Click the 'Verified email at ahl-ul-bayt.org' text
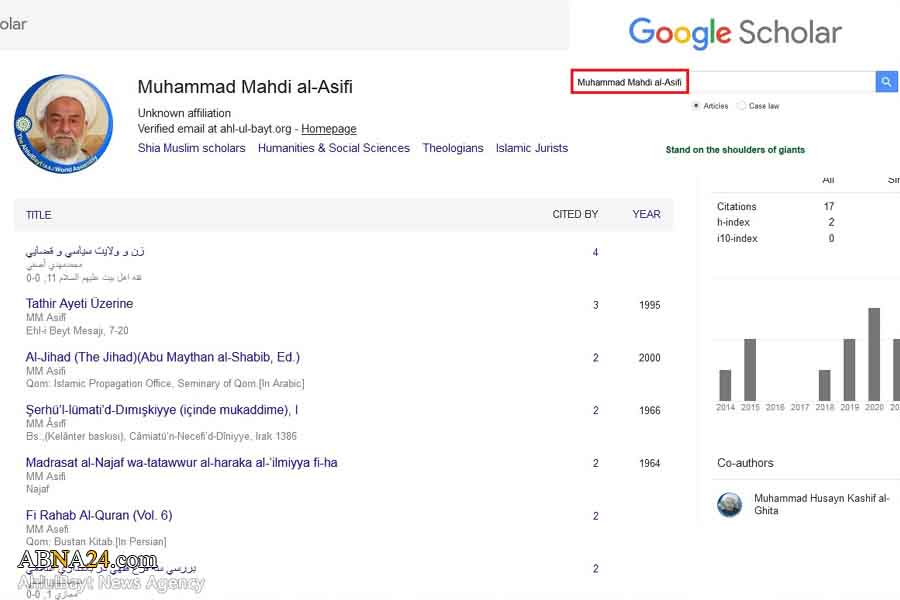900x600 pixels. [x=215, y=129]
